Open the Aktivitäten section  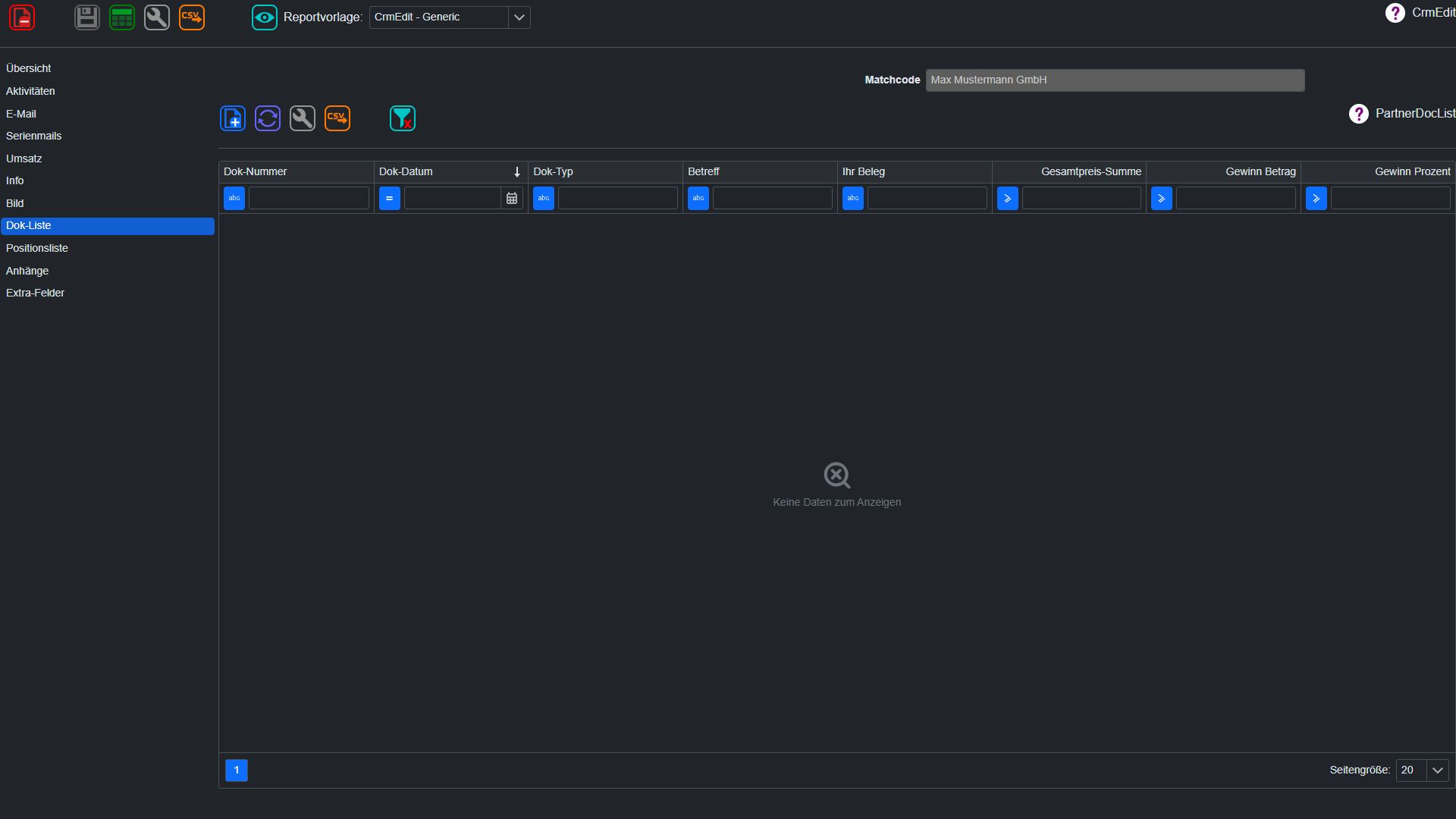click(108, 91)
